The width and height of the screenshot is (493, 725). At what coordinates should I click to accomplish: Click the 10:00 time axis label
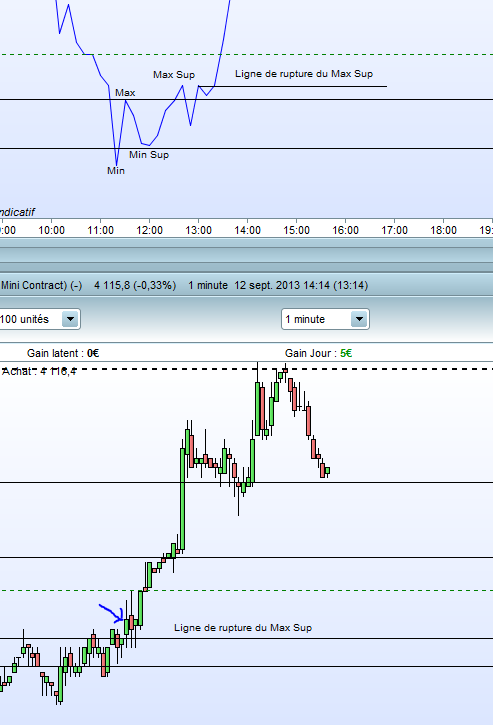click(x=51, y=230)
